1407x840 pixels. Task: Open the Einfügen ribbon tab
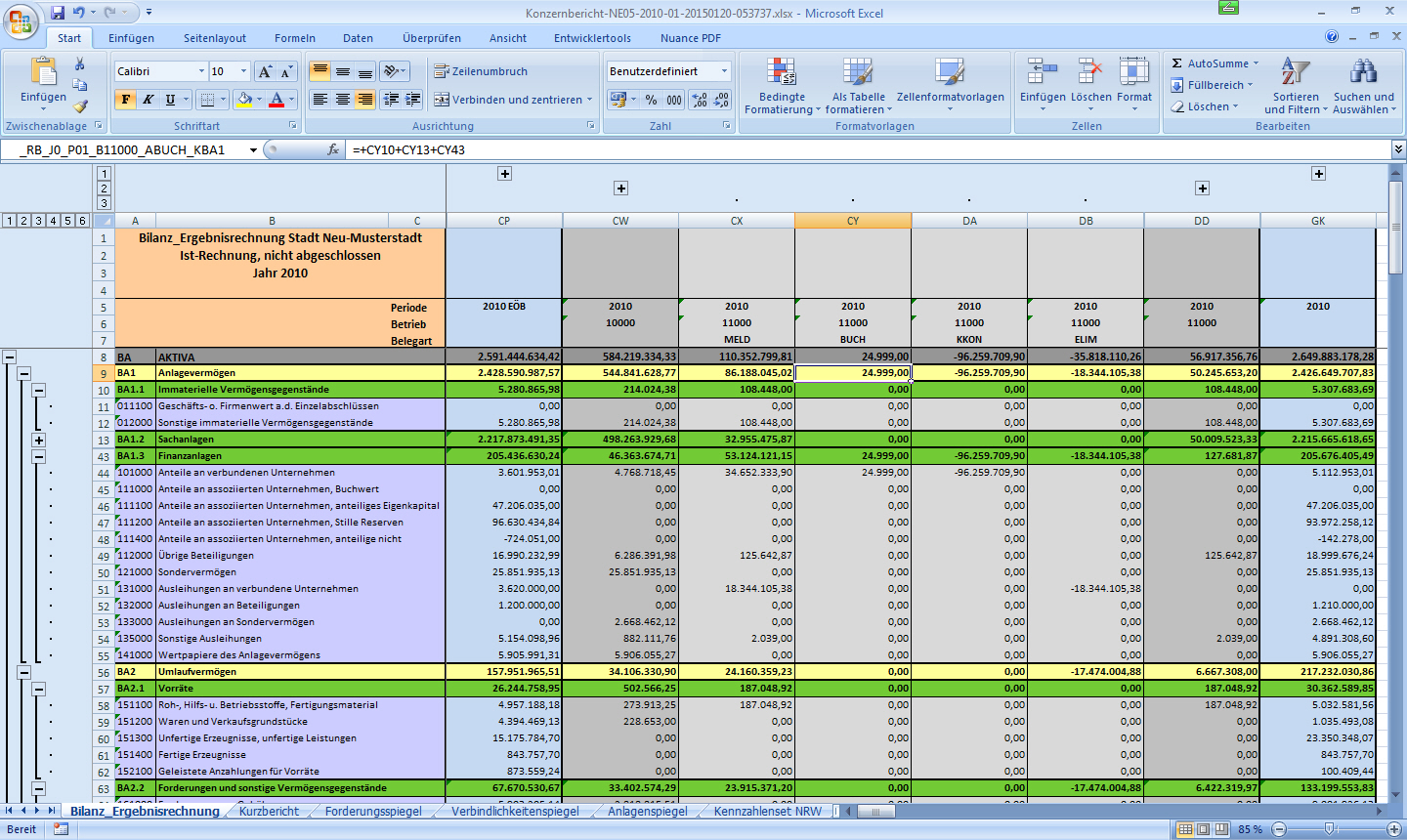click(131, 38)
